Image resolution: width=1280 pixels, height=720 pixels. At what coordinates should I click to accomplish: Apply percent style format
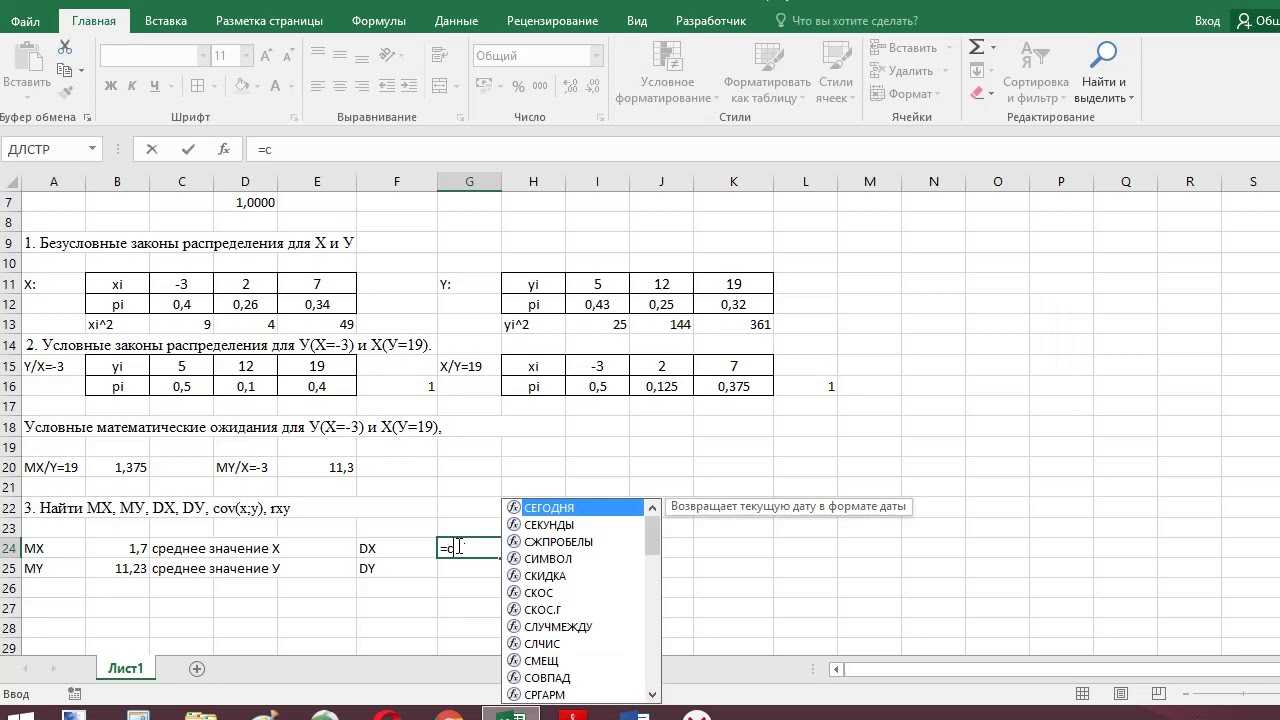pos(518,87)
